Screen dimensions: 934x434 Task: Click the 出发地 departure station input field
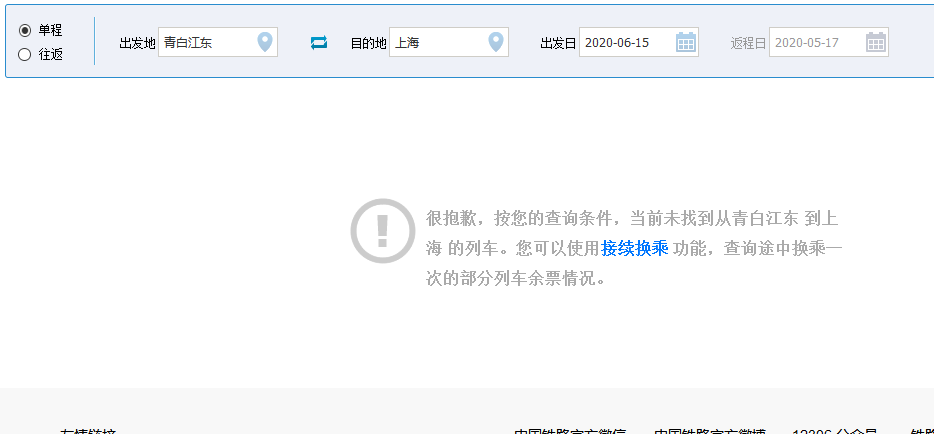coord(218,42)
